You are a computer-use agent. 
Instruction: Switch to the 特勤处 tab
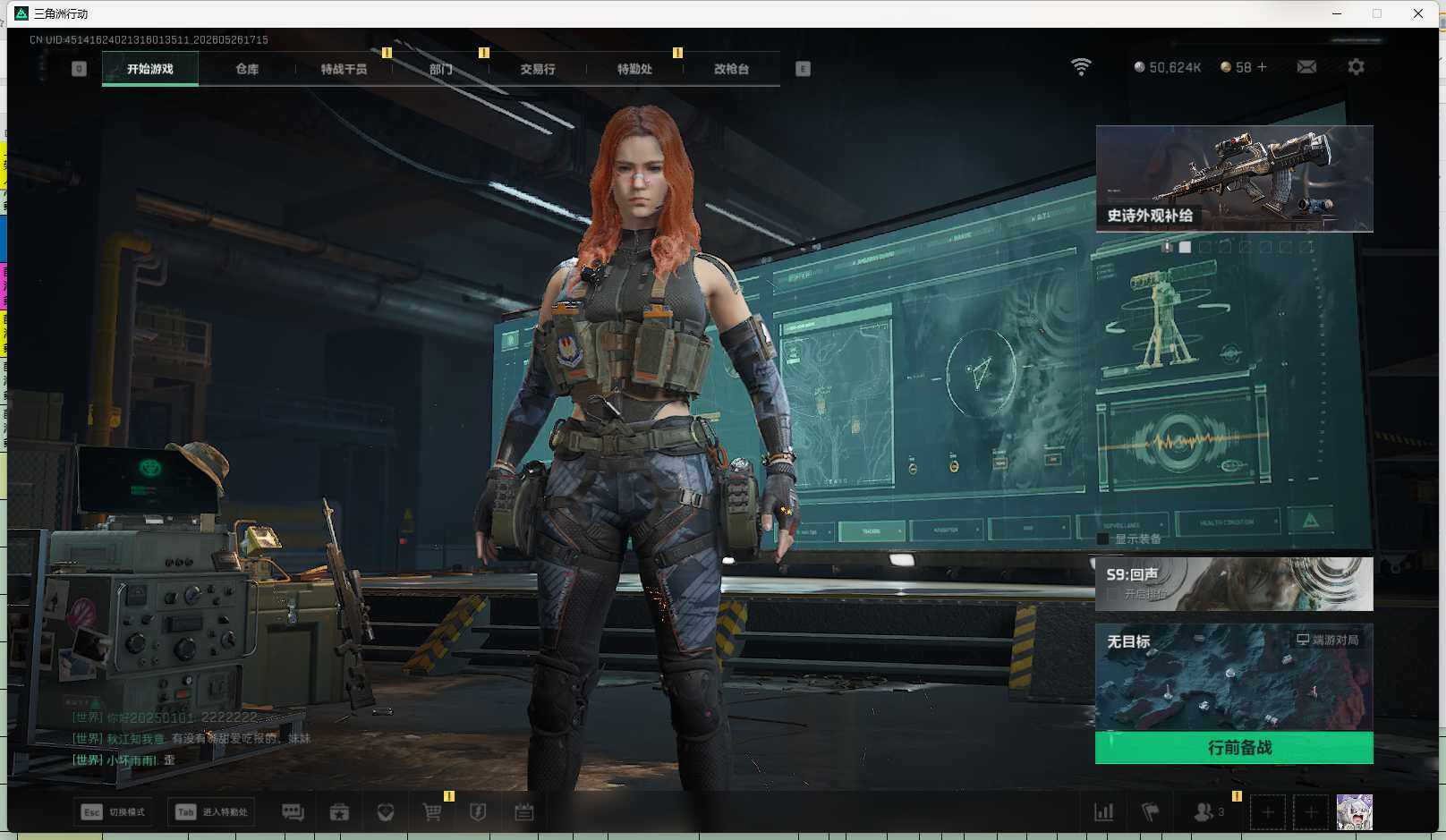click(634, 69)
